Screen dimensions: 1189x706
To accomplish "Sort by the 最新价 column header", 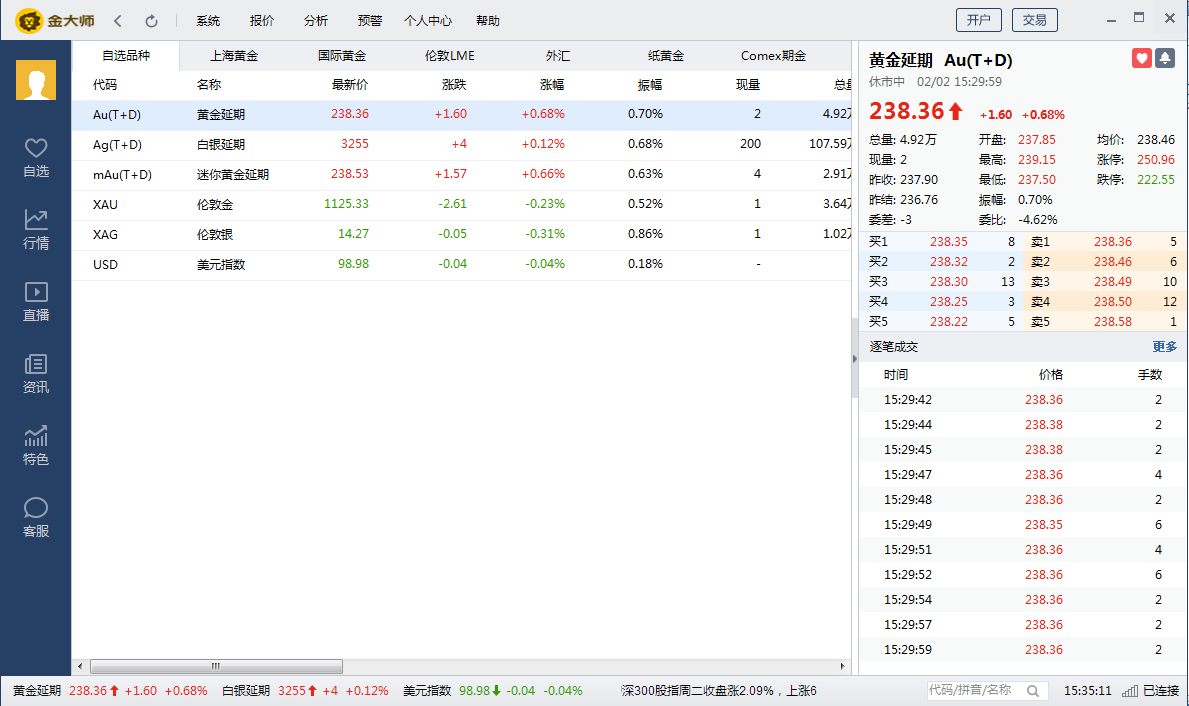I will point(350,85).
